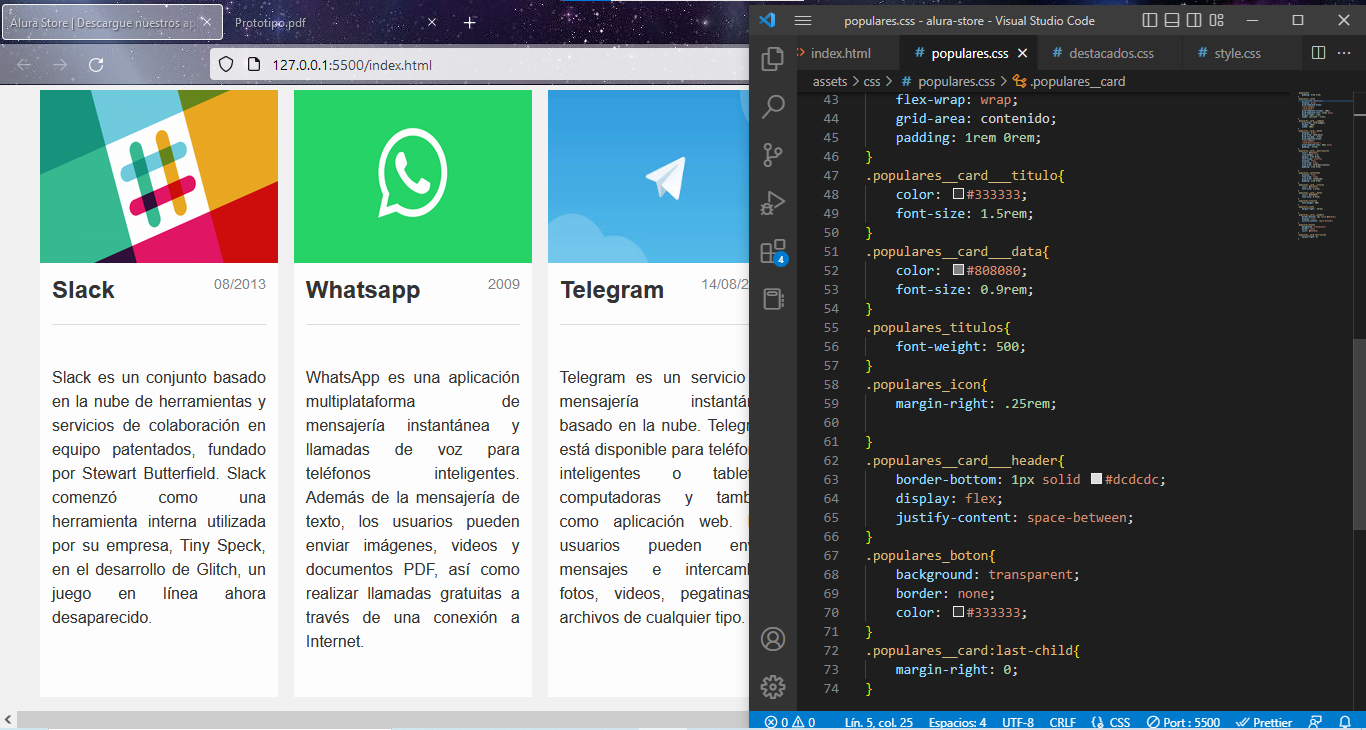Open the Extensions view with badge 4
Image resolution: width=1366 pixels, height=730 pixels.
pos(772,251)
